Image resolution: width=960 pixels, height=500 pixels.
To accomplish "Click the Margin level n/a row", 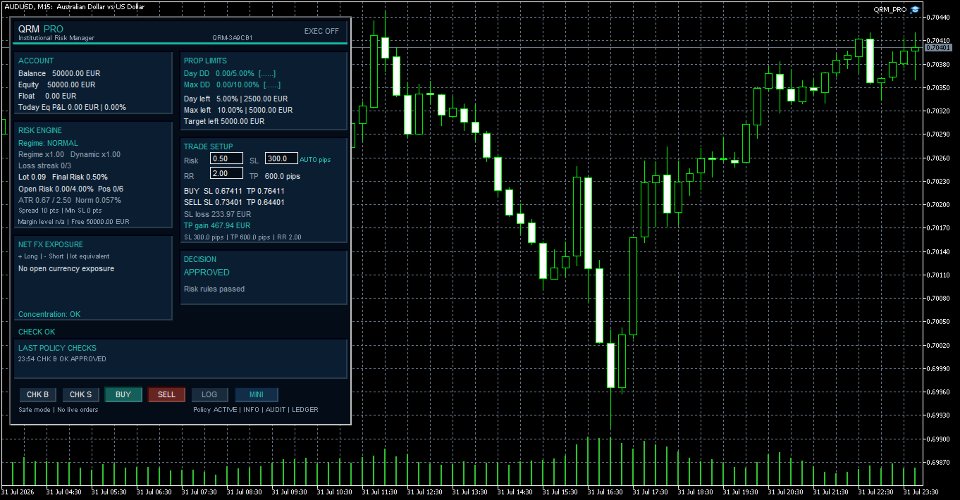I will point(73,222).
